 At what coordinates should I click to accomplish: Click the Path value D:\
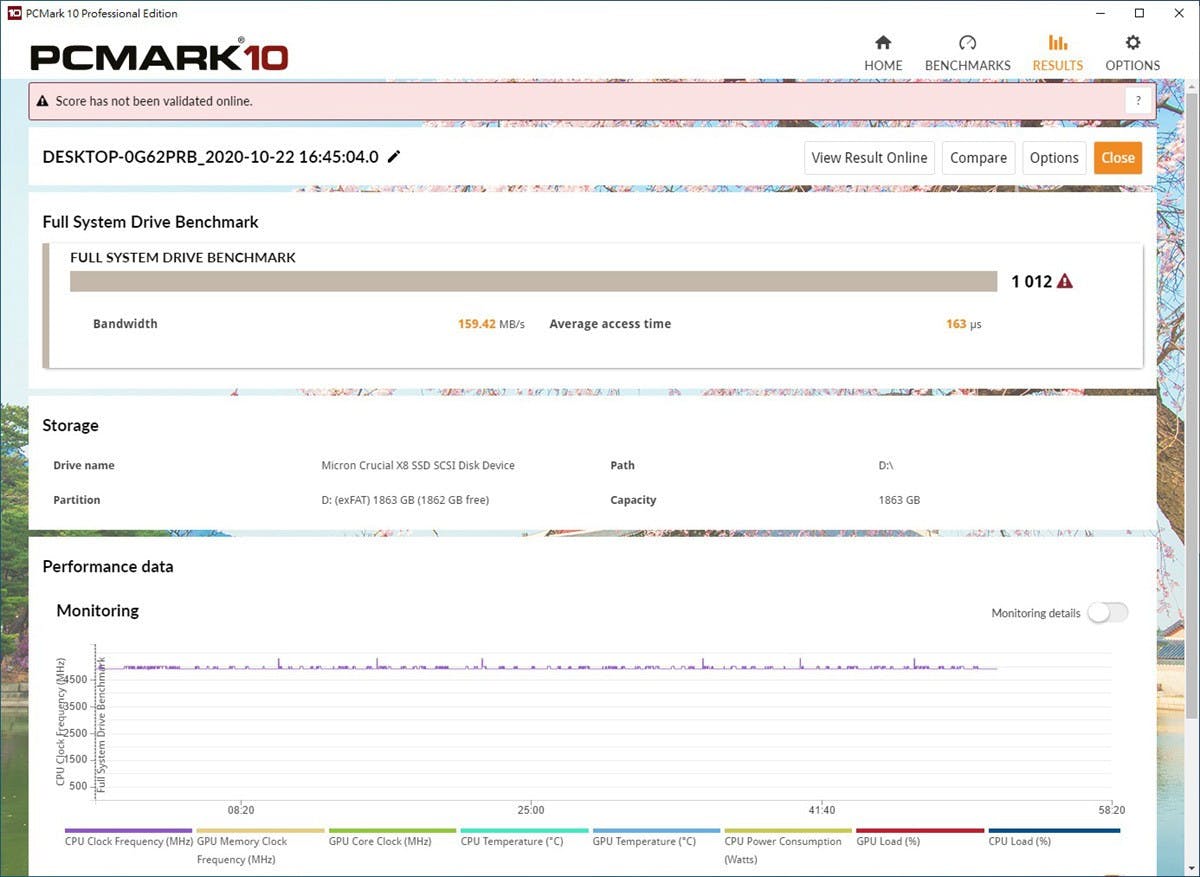pyautogui.click(x=886, y=465)
